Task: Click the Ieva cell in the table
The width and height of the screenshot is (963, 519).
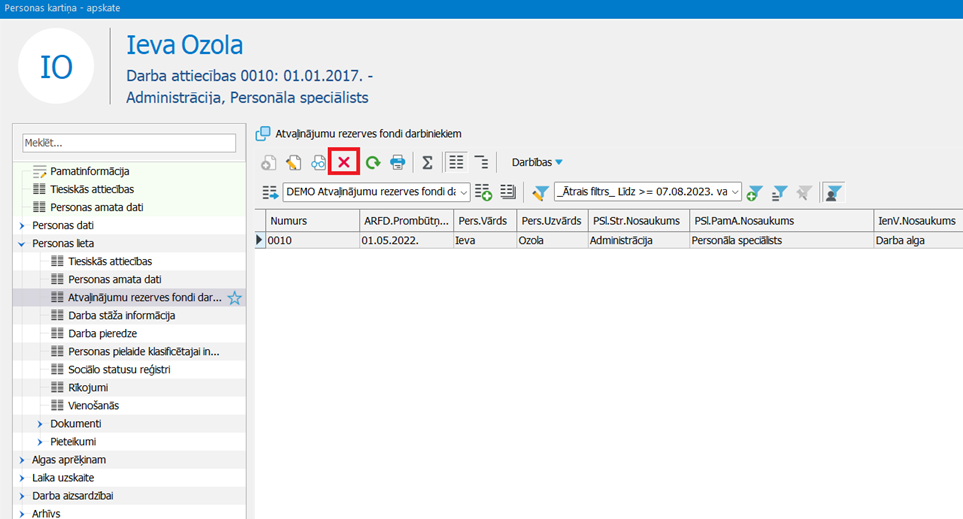Action: click(485, 240)
